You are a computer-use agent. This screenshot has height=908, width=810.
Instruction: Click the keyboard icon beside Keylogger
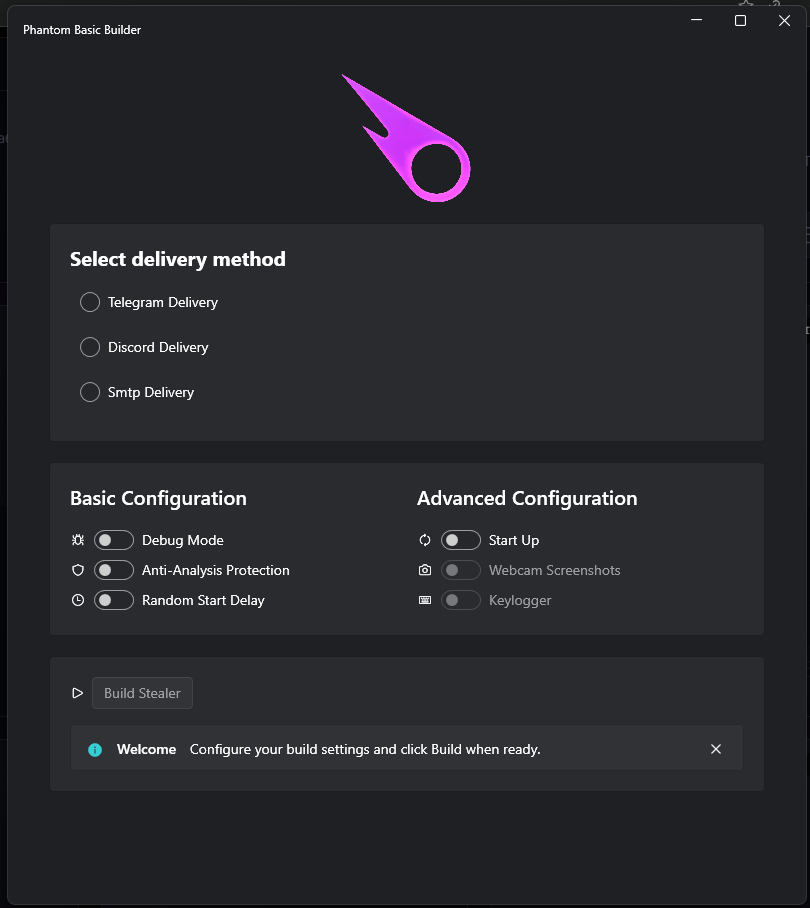(x=425, y=600)
